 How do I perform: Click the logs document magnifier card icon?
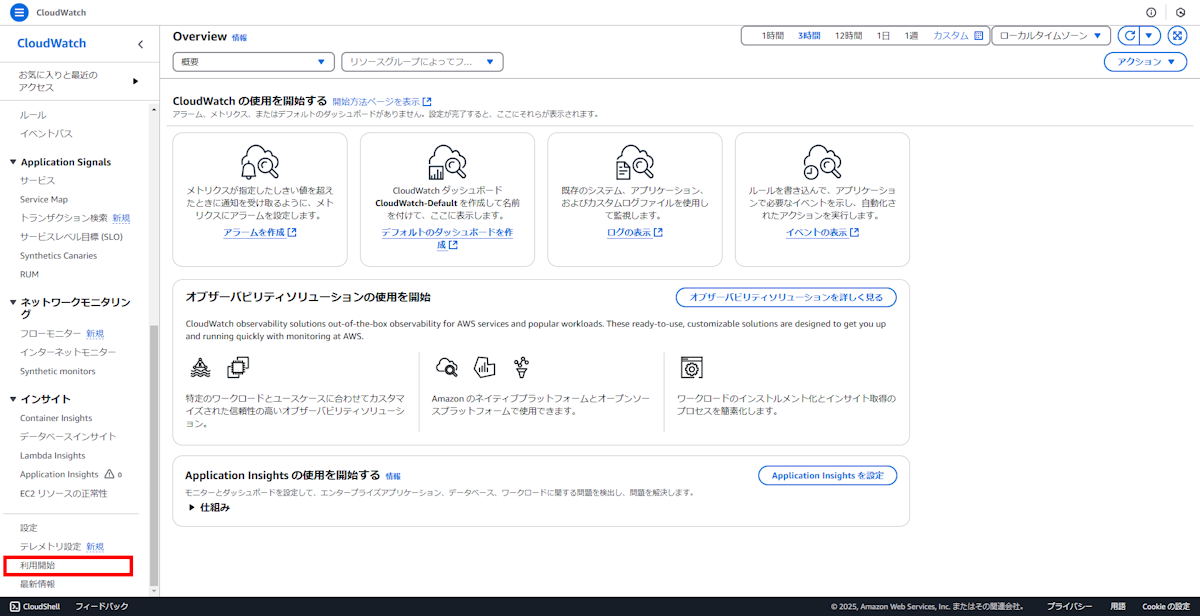pos(634,163)
